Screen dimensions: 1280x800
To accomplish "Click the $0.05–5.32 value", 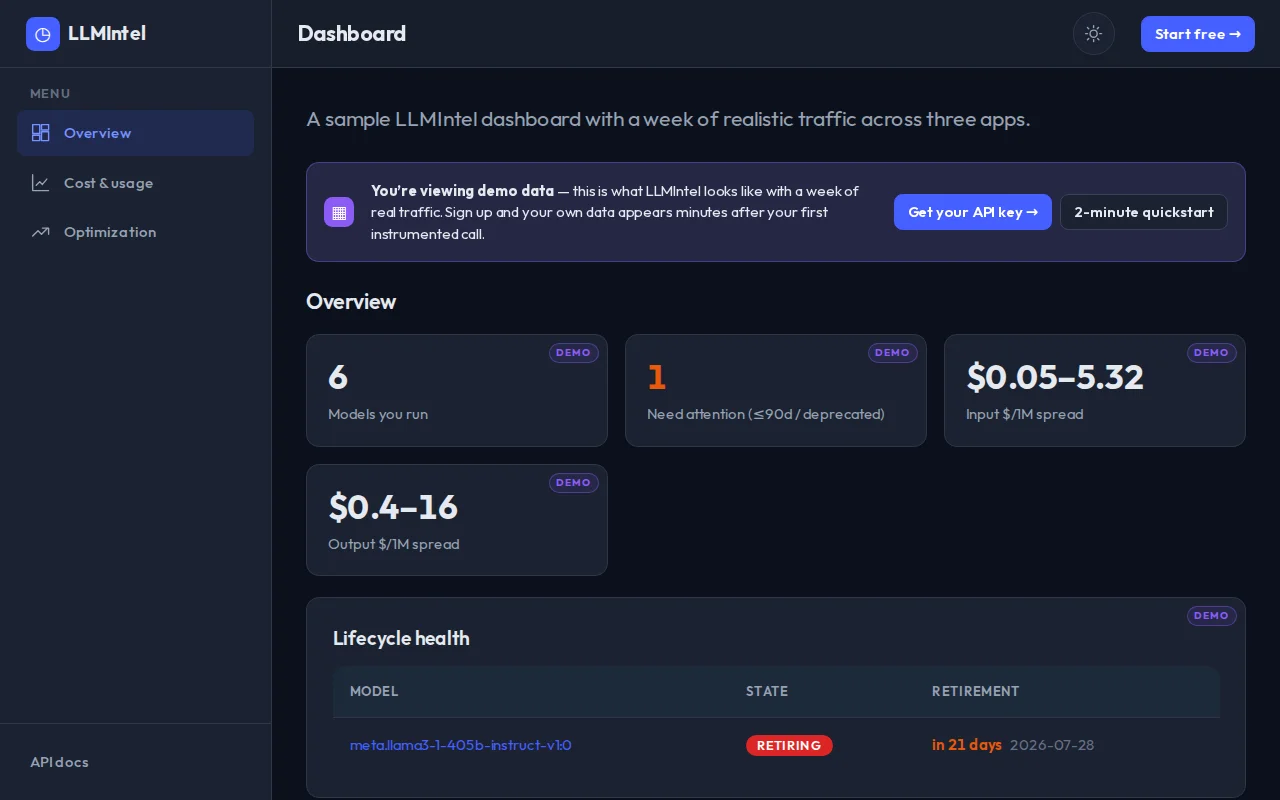I will (1055, 377).
